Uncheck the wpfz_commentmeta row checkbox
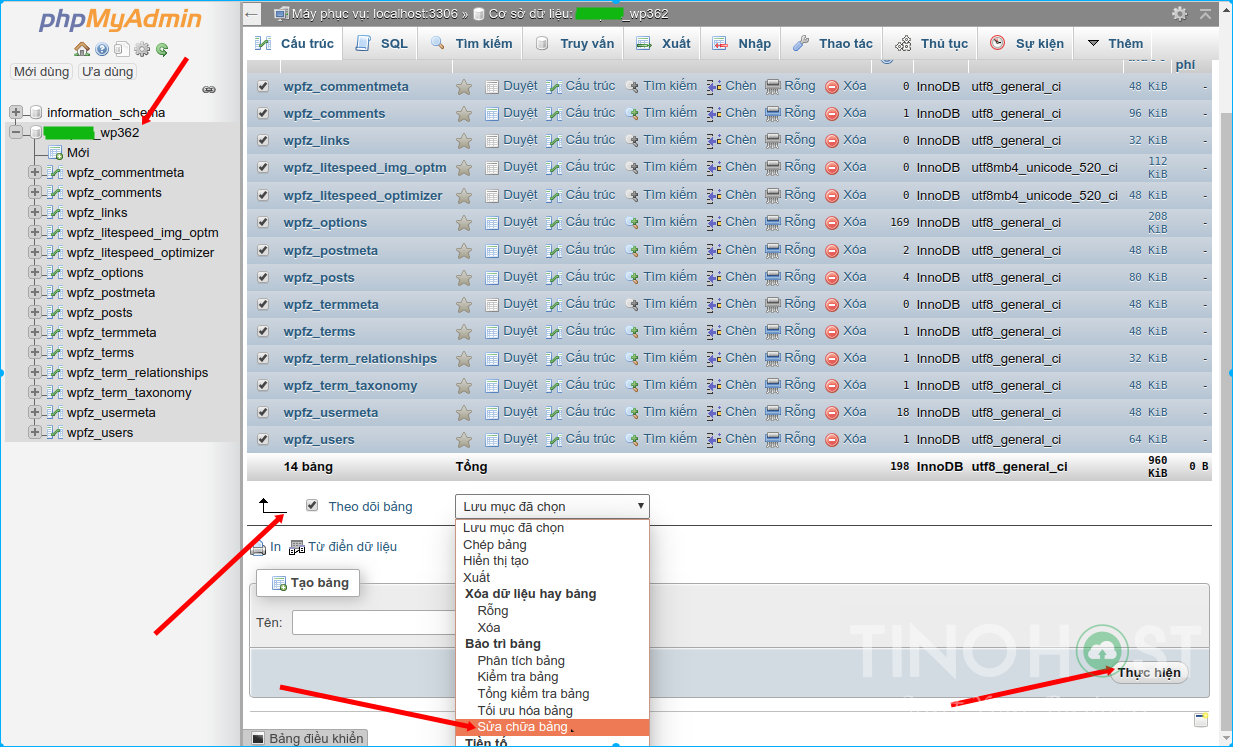1233x747 pixels. [263, 87]
